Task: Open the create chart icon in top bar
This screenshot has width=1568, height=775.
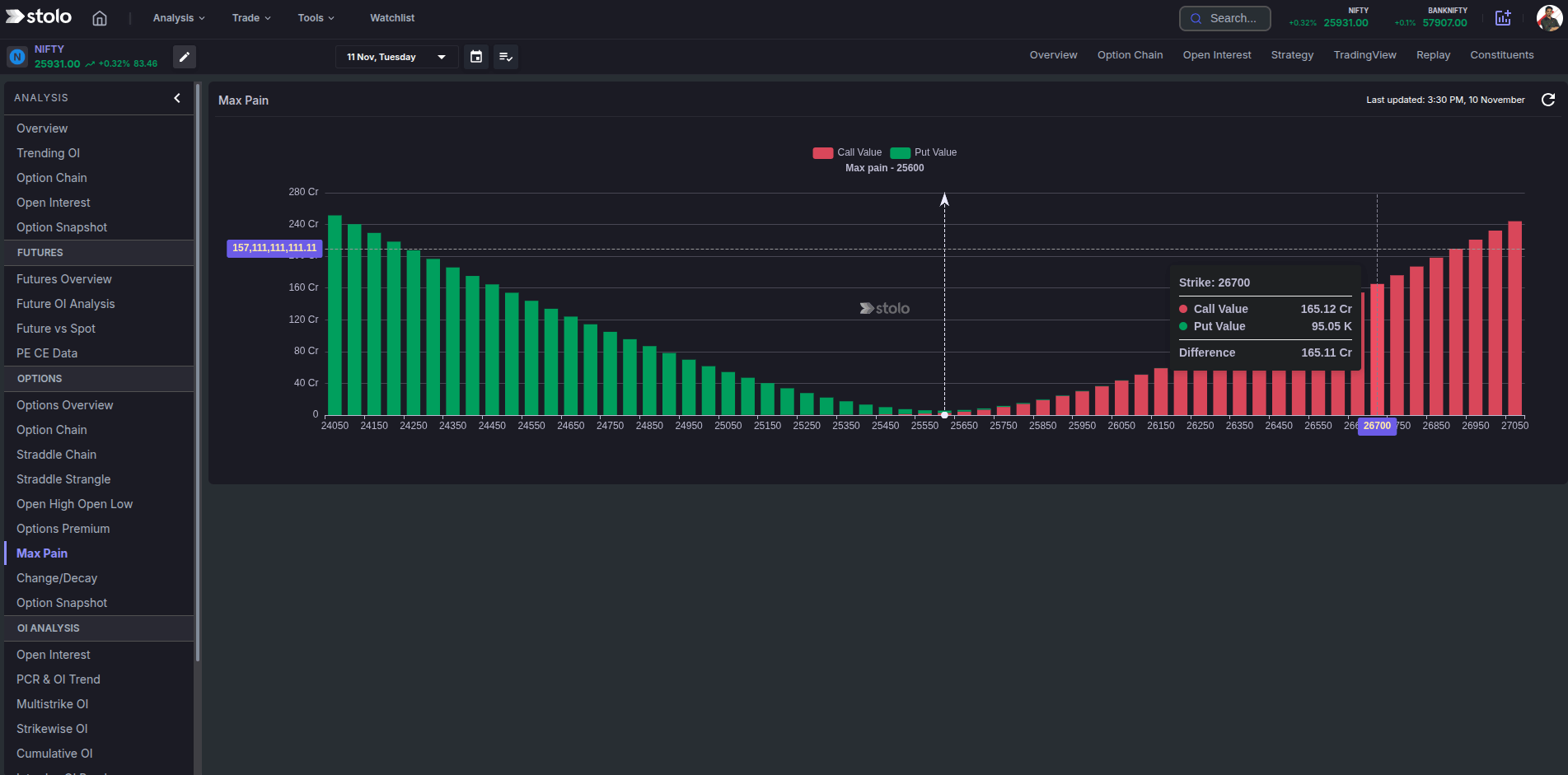Action: (1503, 17)
